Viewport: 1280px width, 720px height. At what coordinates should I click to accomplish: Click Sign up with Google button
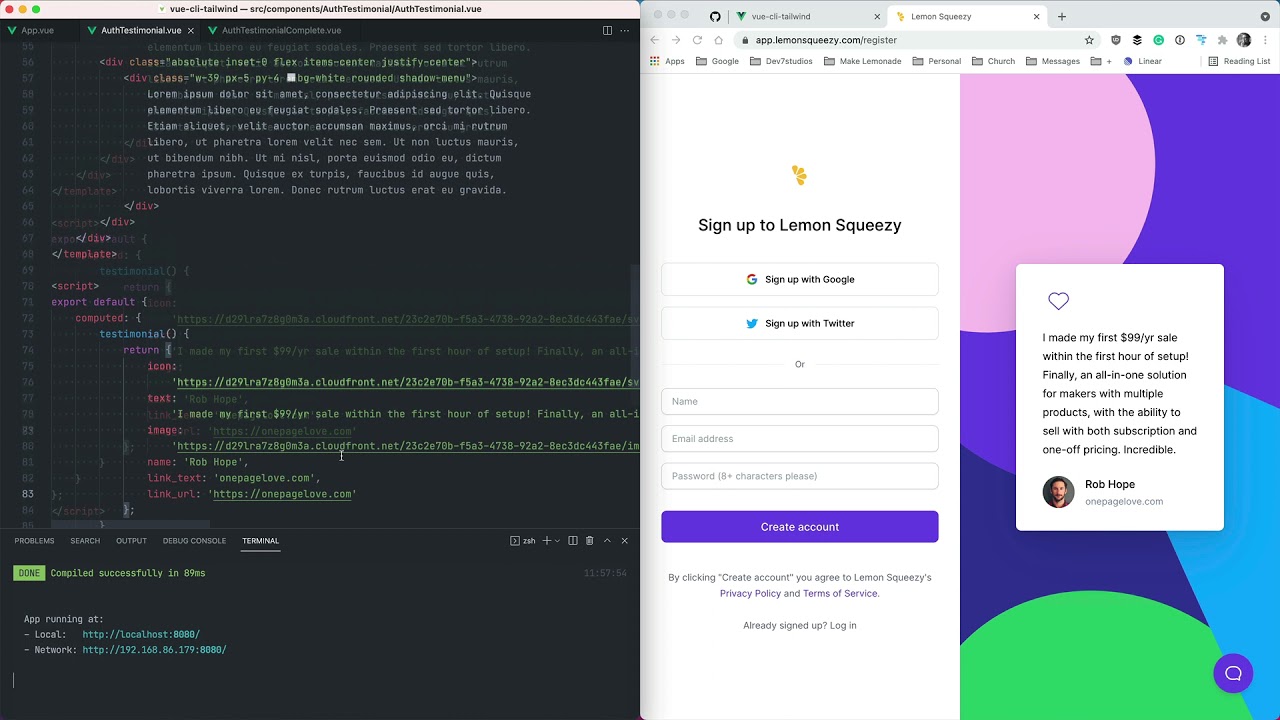click(800, 280)
